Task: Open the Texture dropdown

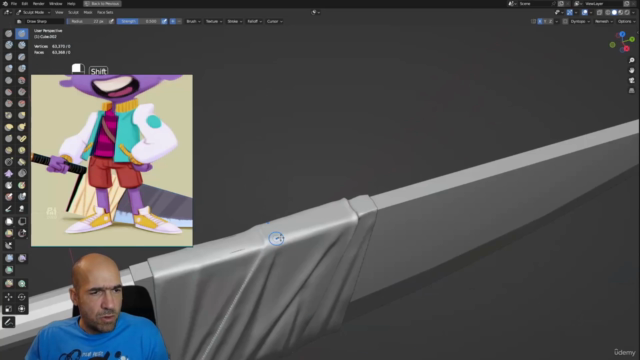Action: tap(213, 21)
